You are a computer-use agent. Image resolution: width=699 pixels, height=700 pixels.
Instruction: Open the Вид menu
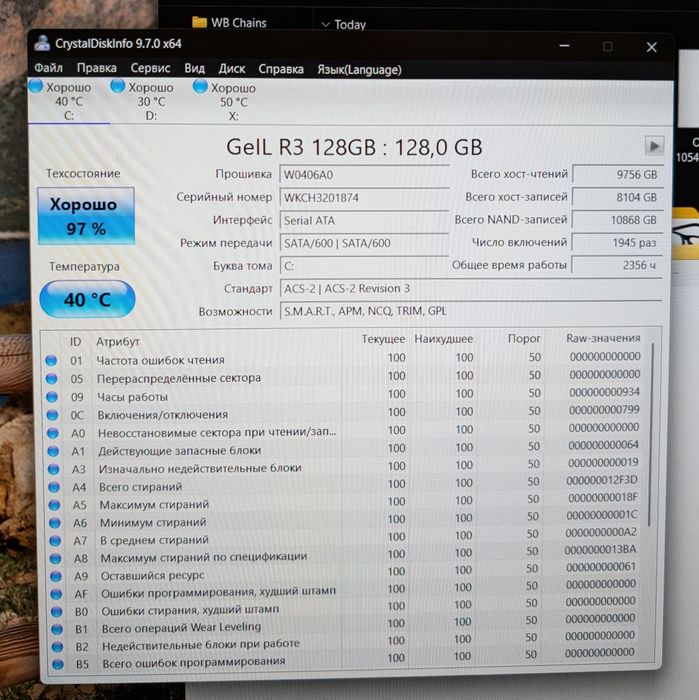coord(195,68)
